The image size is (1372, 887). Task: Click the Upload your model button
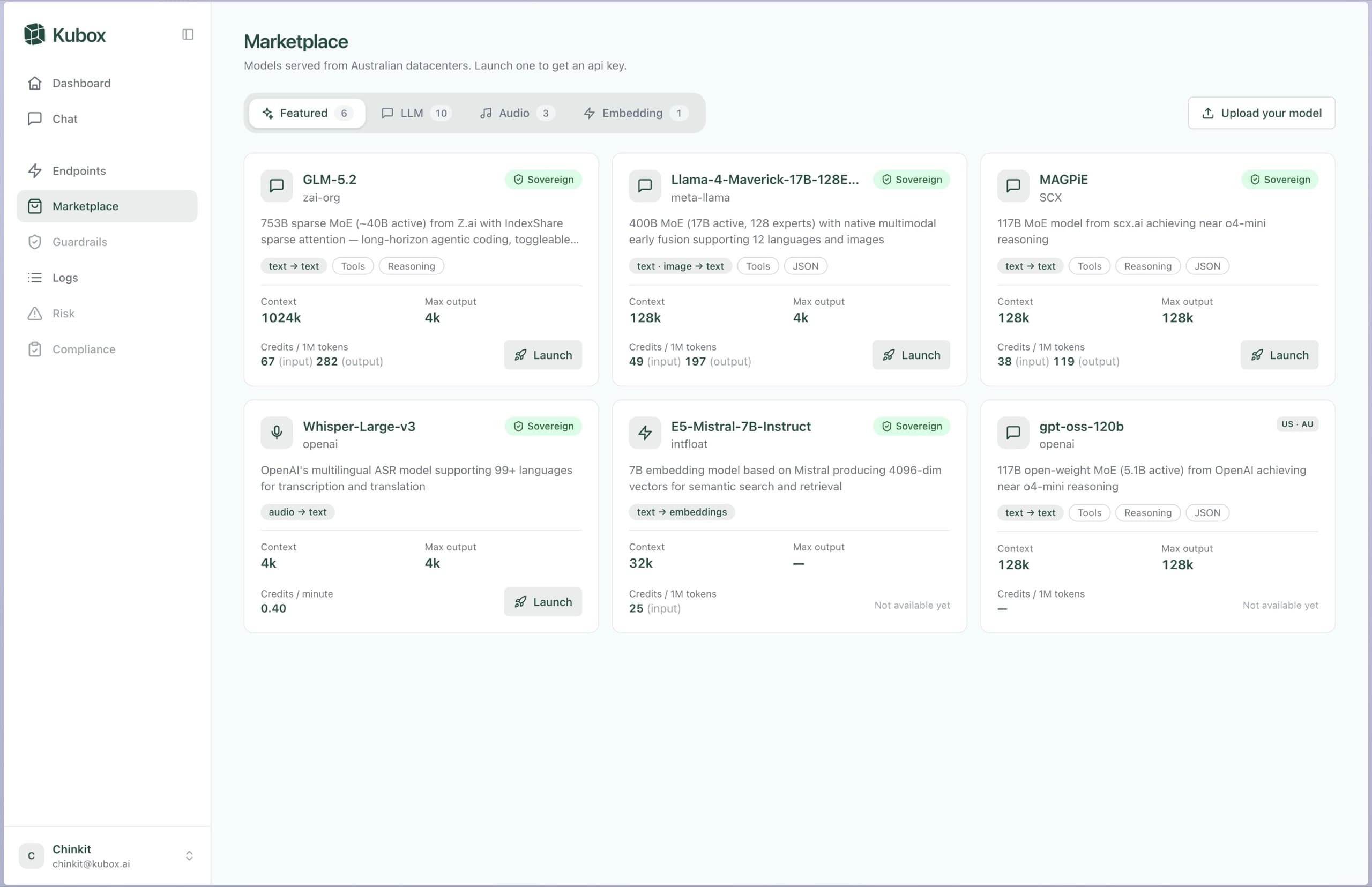(1262, 113)
